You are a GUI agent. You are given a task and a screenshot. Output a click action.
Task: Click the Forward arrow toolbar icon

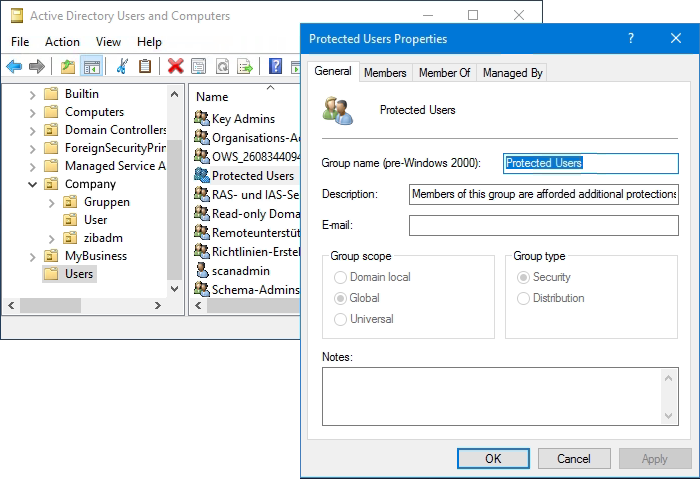pyautogui.click(x=37, y=67)
